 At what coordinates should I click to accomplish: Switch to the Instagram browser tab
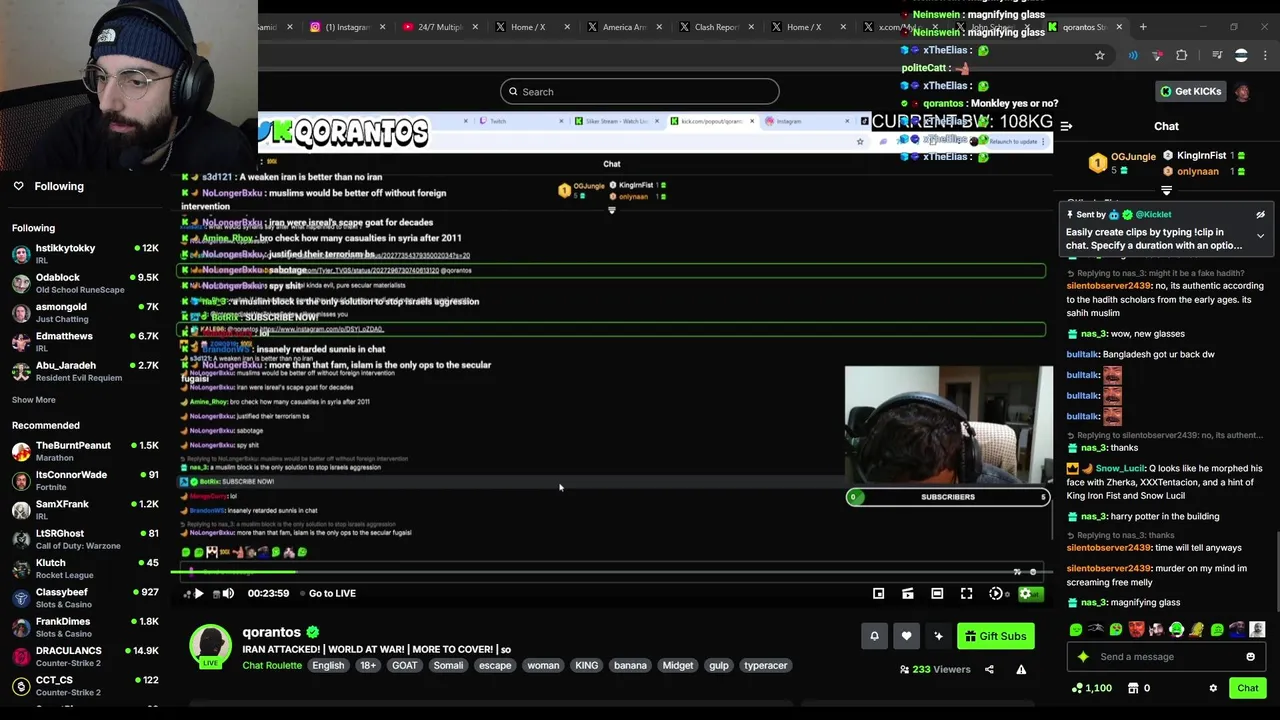pyautogui.click(x=347, y=27)
